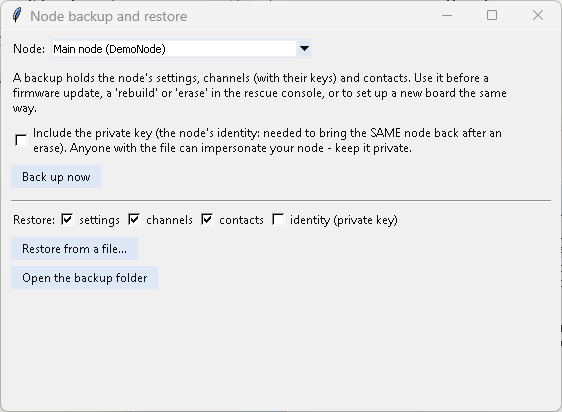Maximize the Node backup and restore window

click(492, 15)
